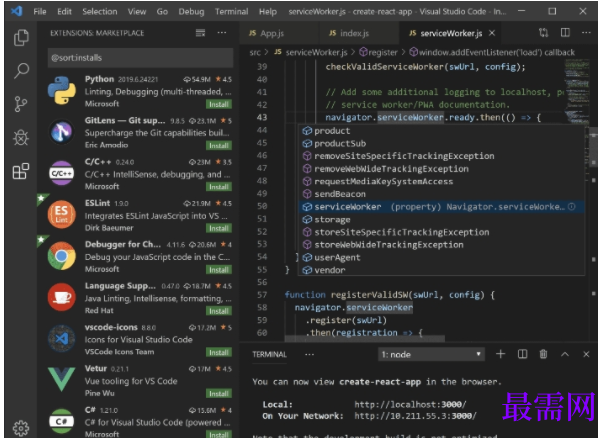The width and height of the screenshot is (614, 438).
Task: Maximize terminal panel with up chevron
Action: (x=565, y=354)
